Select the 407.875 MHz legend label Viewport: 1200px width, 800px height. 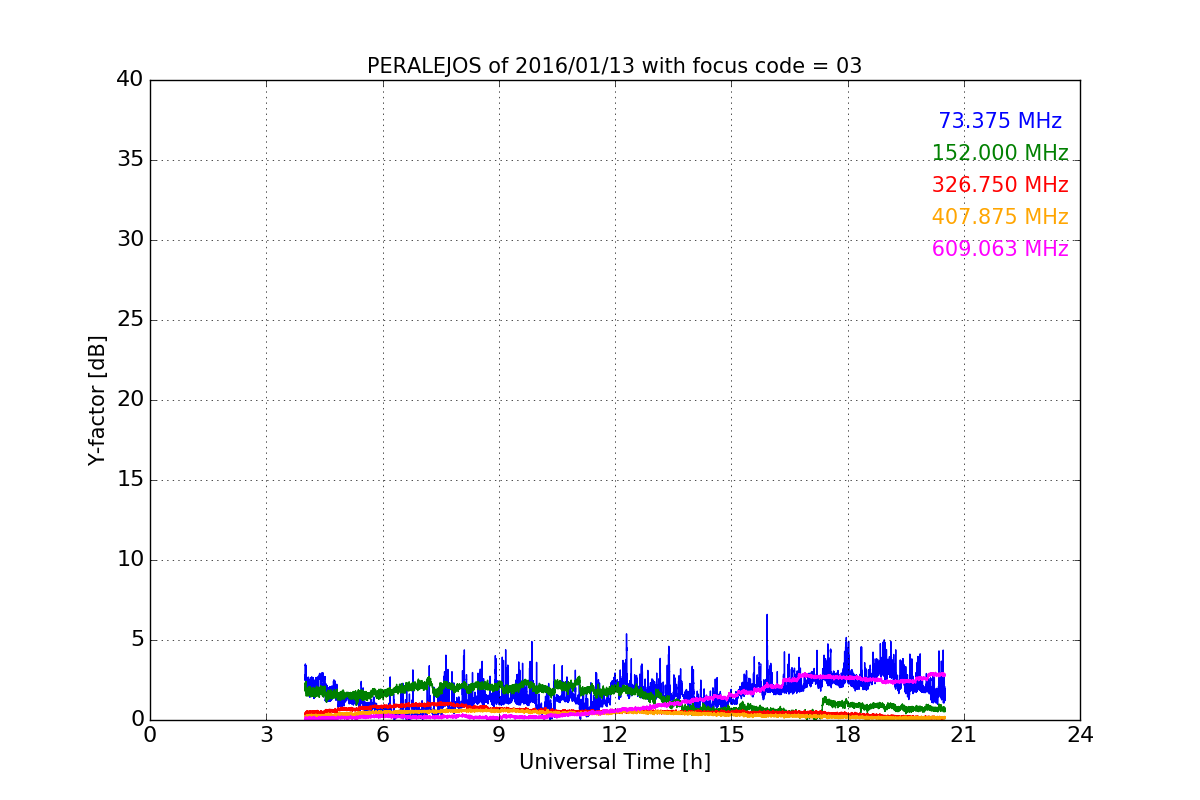(1000, 217)
